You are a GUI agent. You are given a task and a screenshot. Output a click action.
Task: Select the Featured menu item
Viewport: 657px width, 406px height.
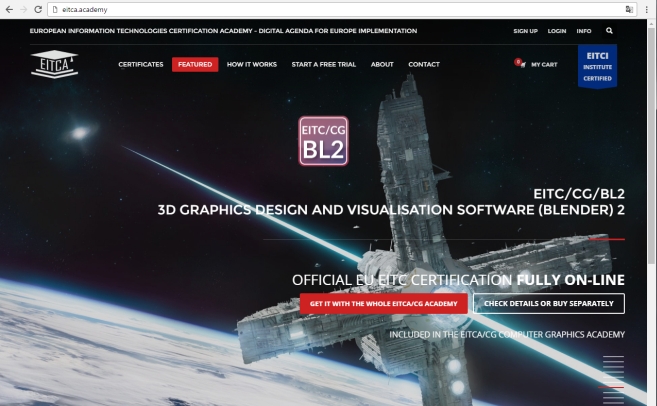[195, 64]
